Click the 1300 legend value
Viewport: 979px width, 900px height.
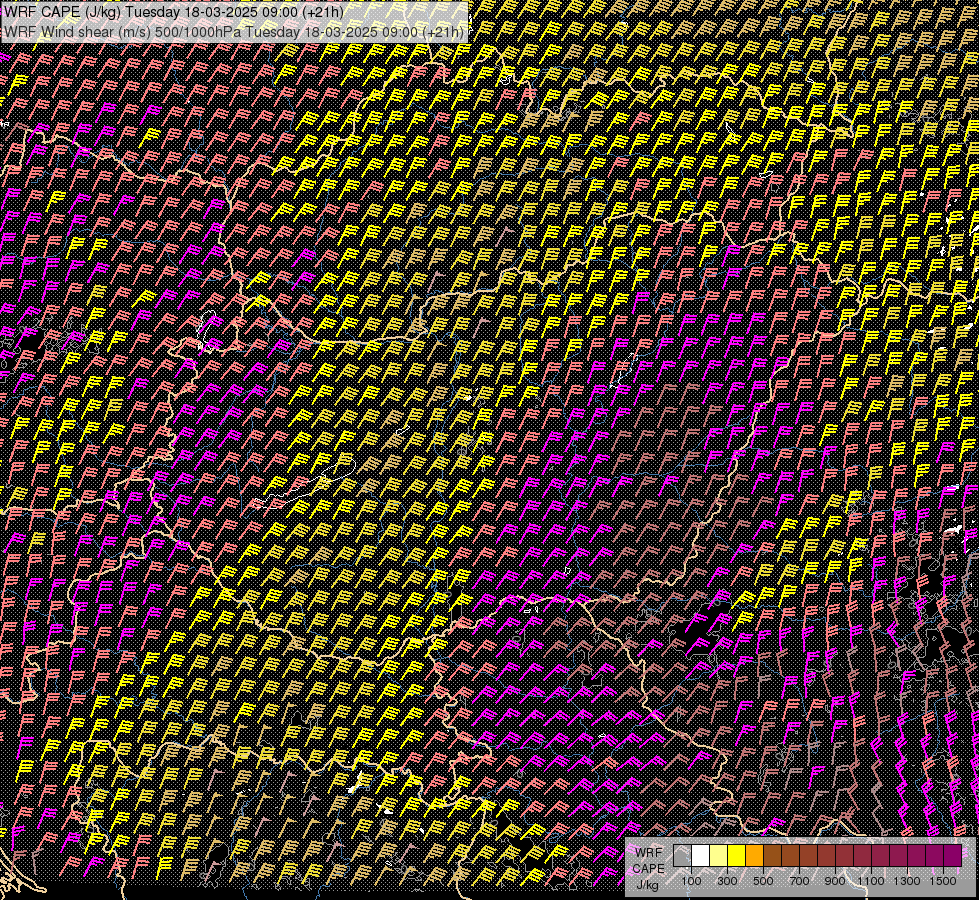907,881
